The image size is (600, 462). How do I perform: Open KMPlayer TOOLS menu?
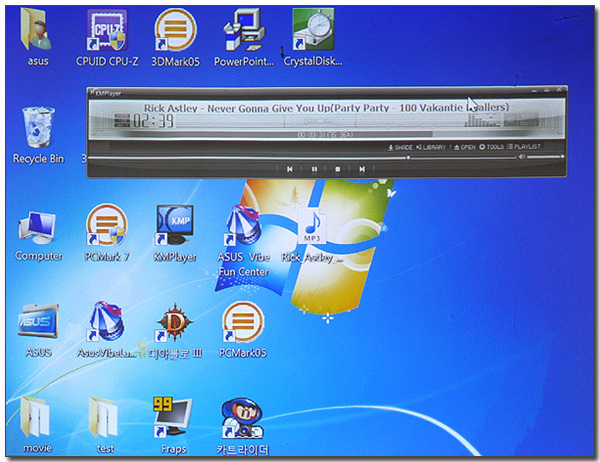pyautogui.click(x=491, y=147)
